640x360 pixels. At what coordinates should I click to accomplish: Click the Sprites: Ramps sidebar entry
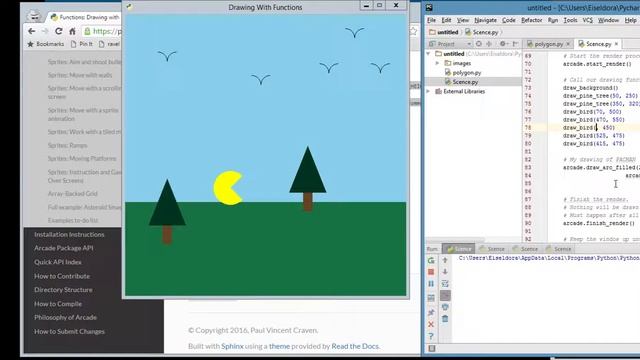click(x=67, y=145)
